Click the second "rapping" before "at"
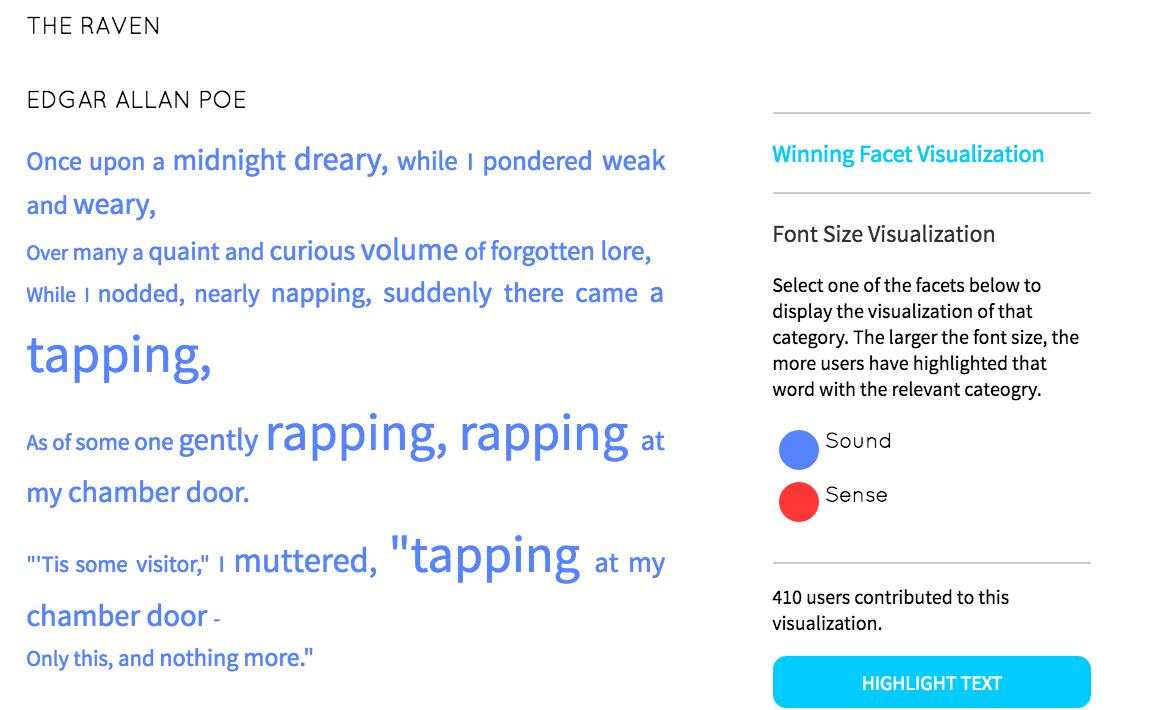The image size is (1173, 710). 543,435
